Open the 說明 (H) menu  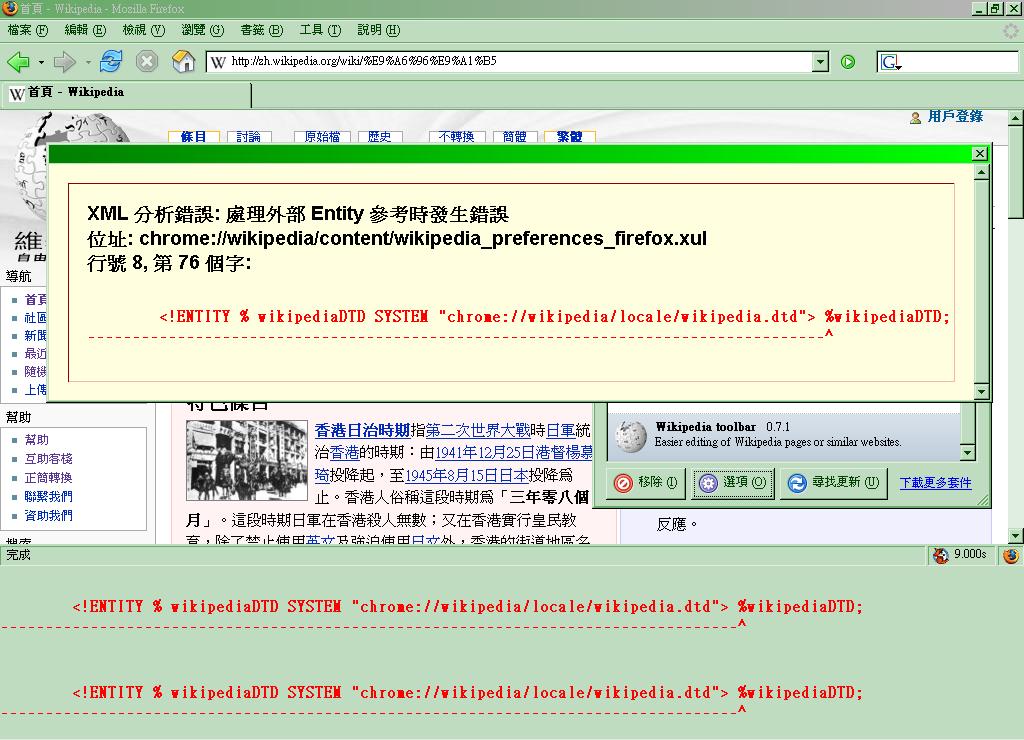[x=379, y=30]
